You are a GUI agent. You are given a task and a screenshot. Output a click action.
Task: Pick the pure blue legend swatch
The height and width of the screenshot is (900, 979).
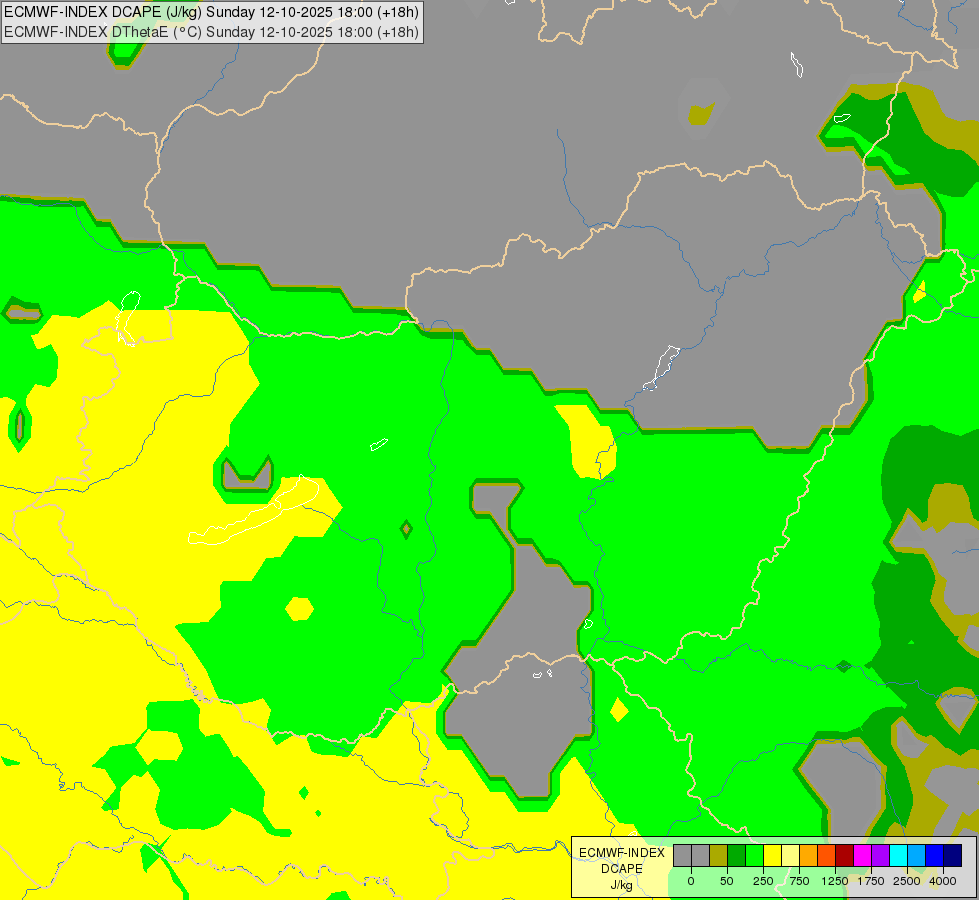pyautogui.click(x=936, y=856)
